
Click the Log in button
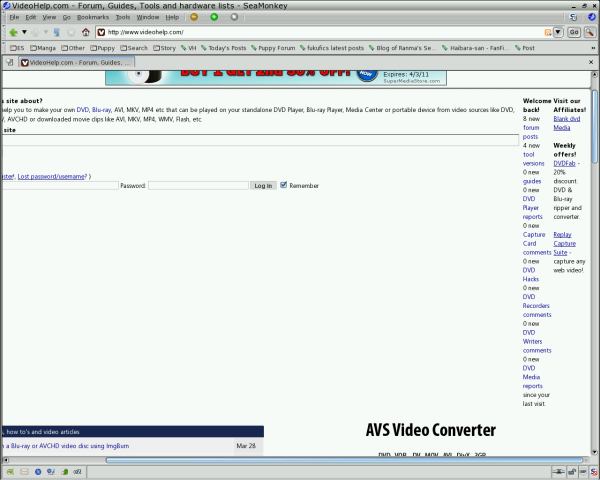point(263,186)
